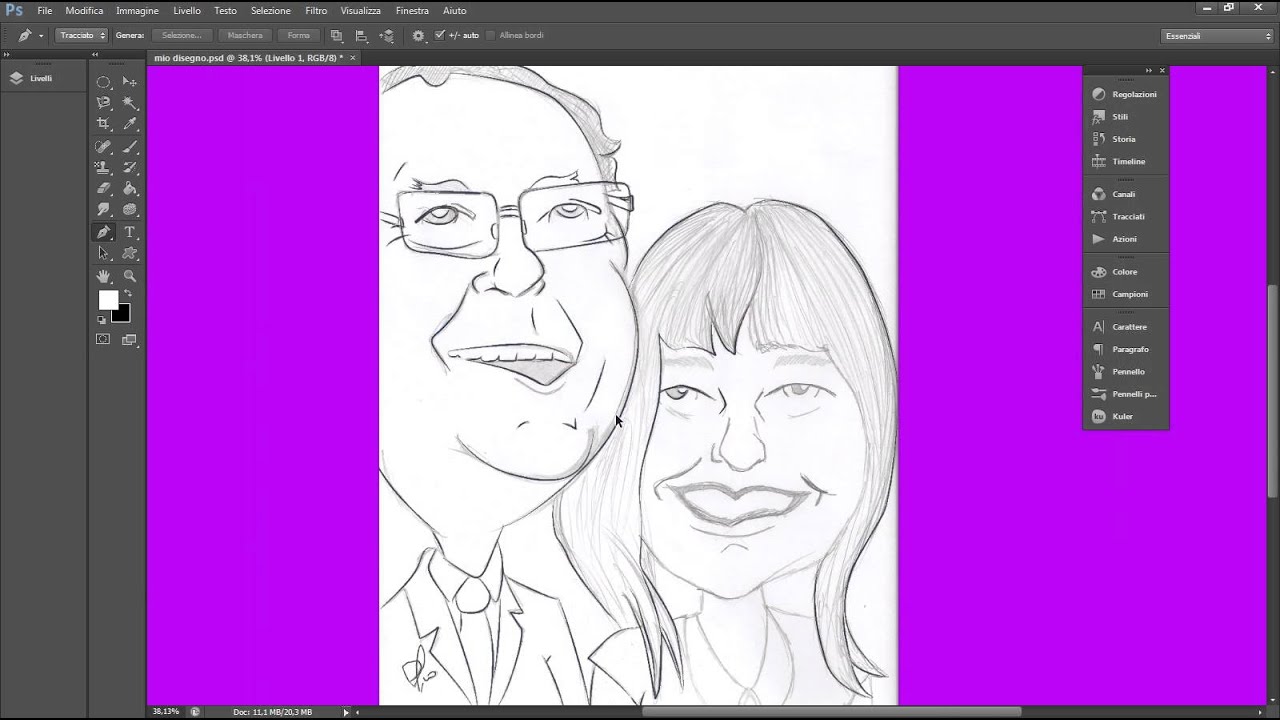Viewport: 1280px width, 720px height.
Task: Select the Healing Brush tool
Action: coord(103,146)
